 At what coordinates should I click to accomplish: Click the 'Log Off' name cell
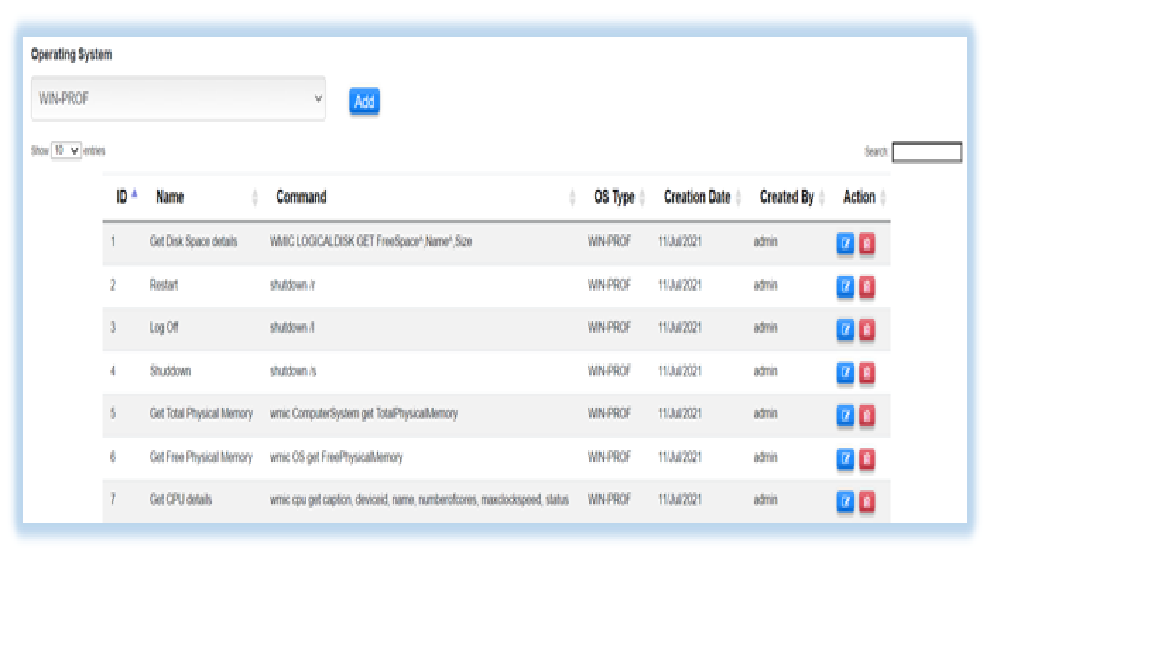pos(164,328)
